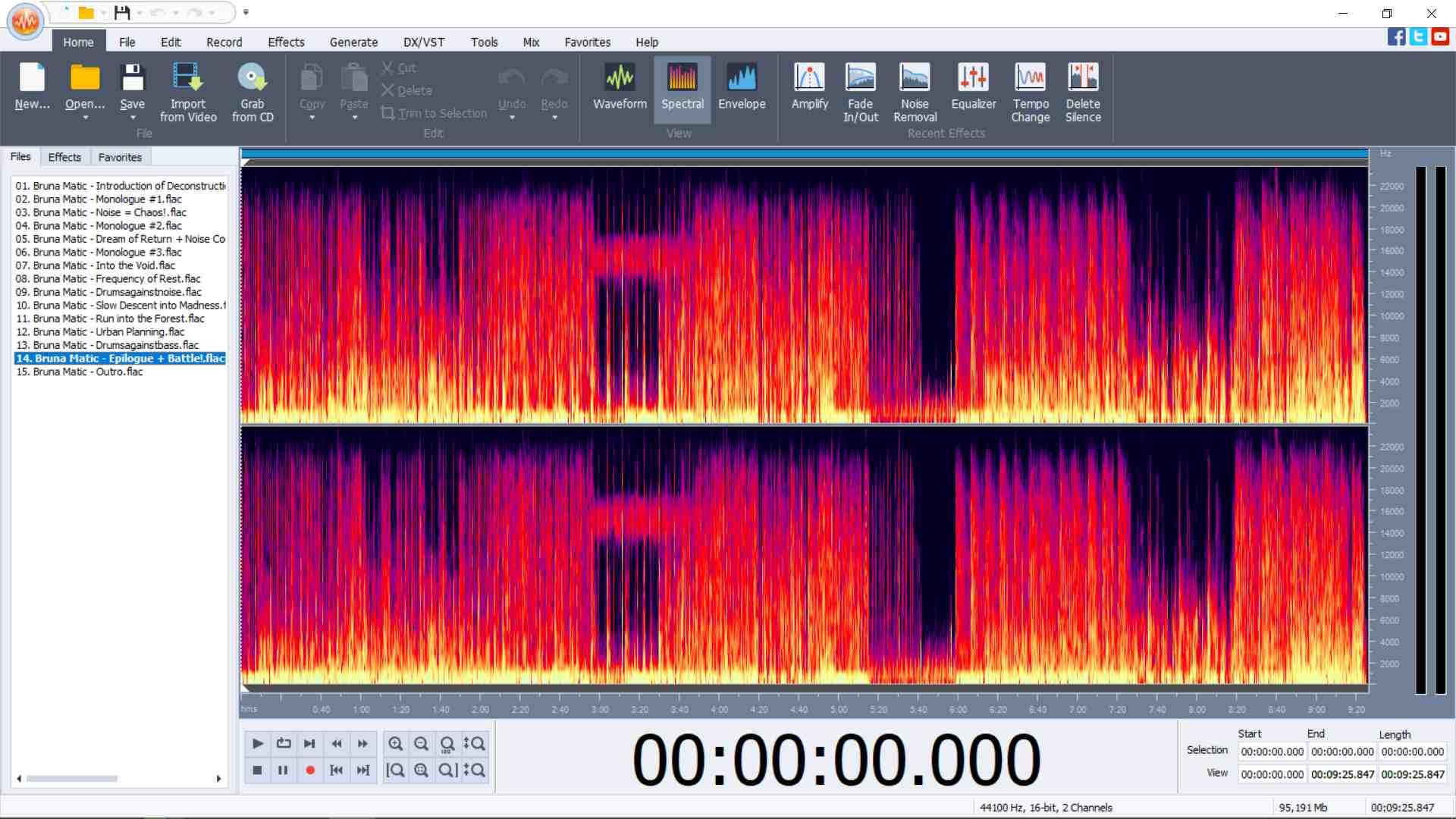The image size is (1456, 819).
Task: Switch to Favorites side panel tab
Action: [x=120, y=157]
